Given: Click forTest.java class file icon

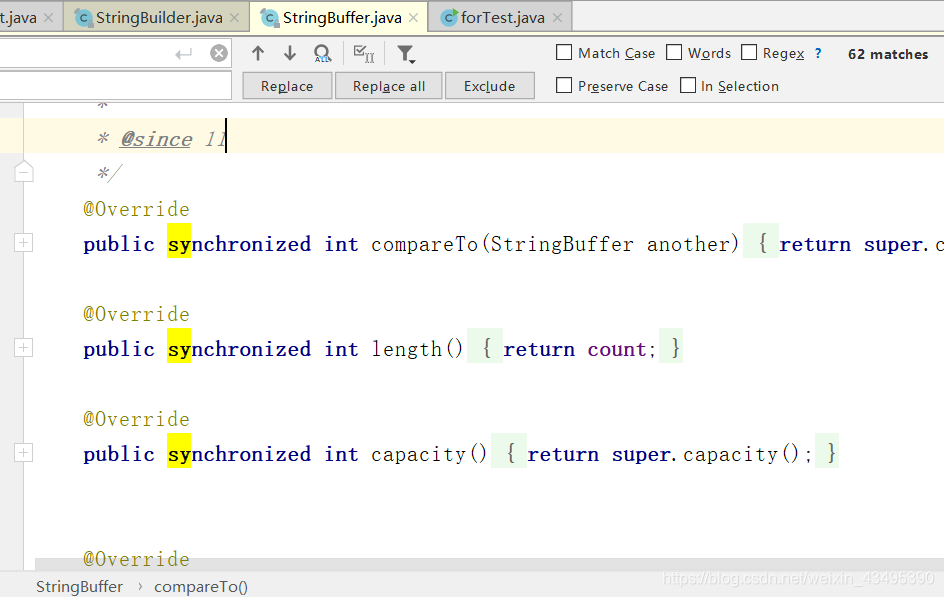Looking at the screenshot, I should tap(449, 18).
